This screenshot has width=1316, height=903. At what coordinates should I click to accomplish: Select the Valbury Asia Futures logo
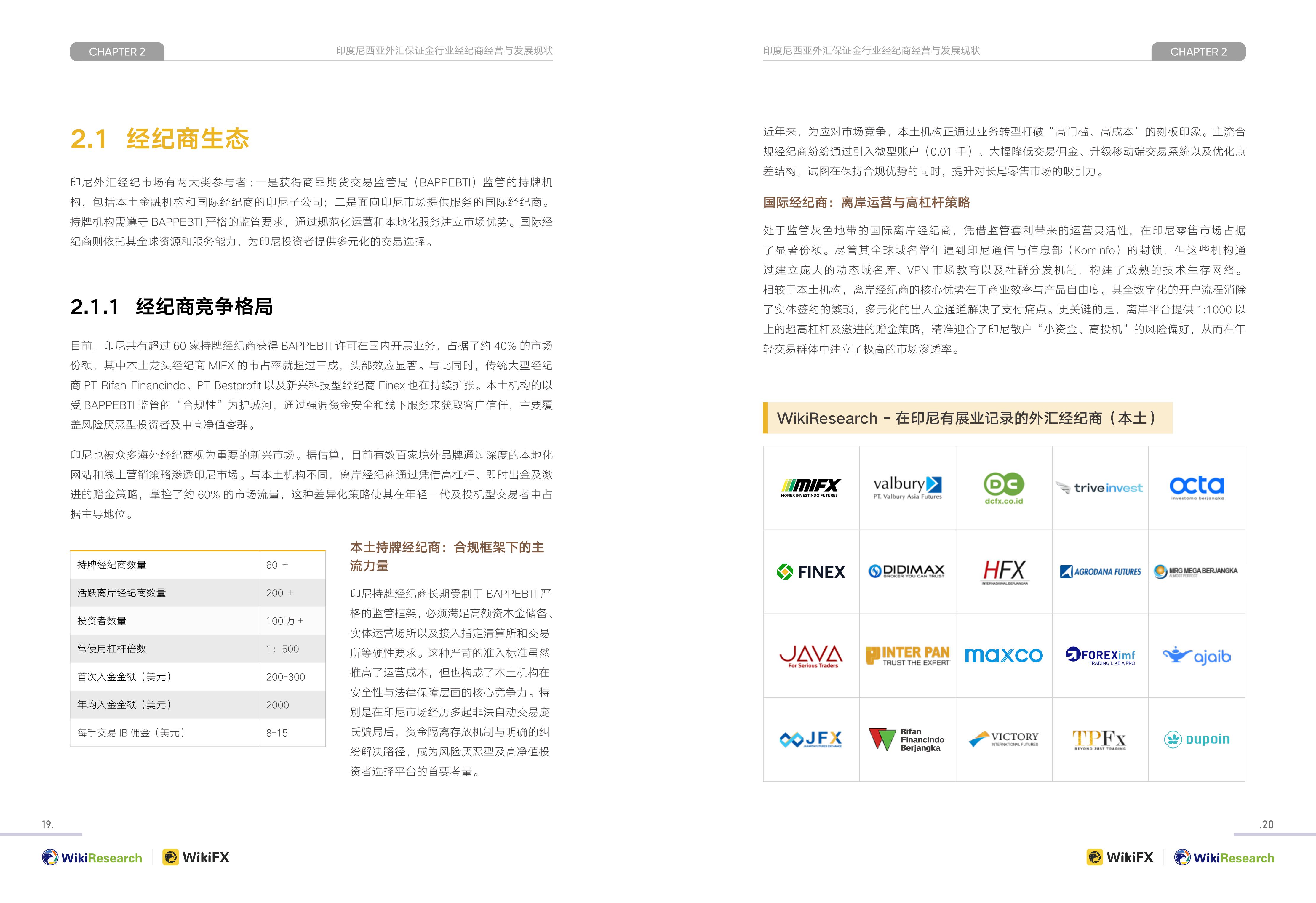[x=907, y=487]
